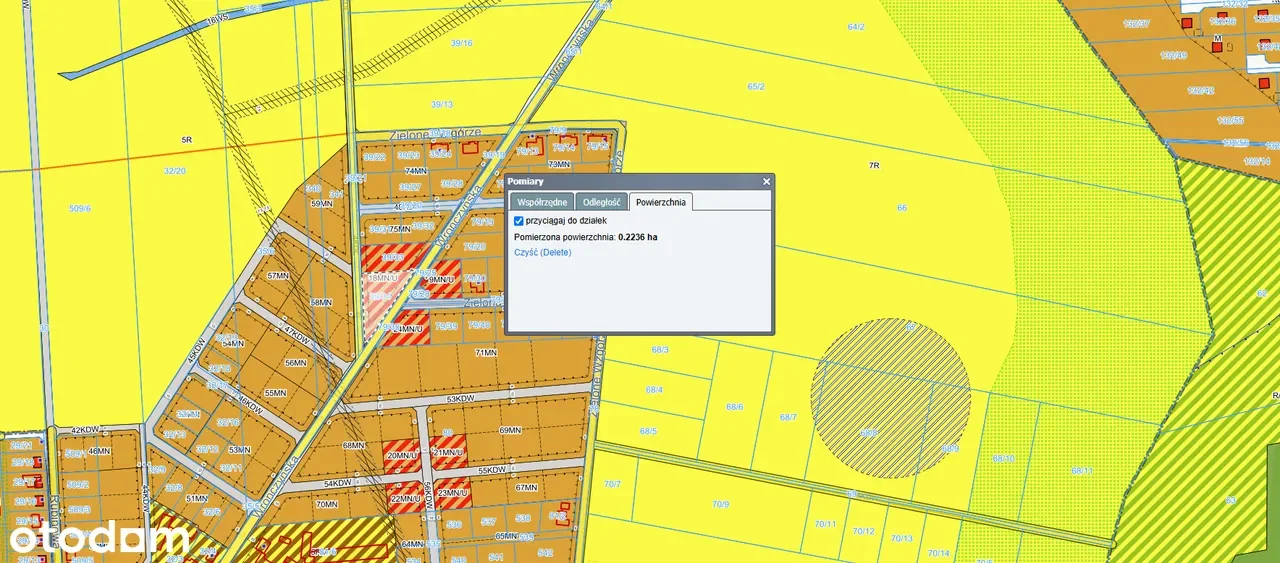1280x563 pixels.
Task: Click the 23MN/U red-striped plot
Action: (x=452, y=492)
